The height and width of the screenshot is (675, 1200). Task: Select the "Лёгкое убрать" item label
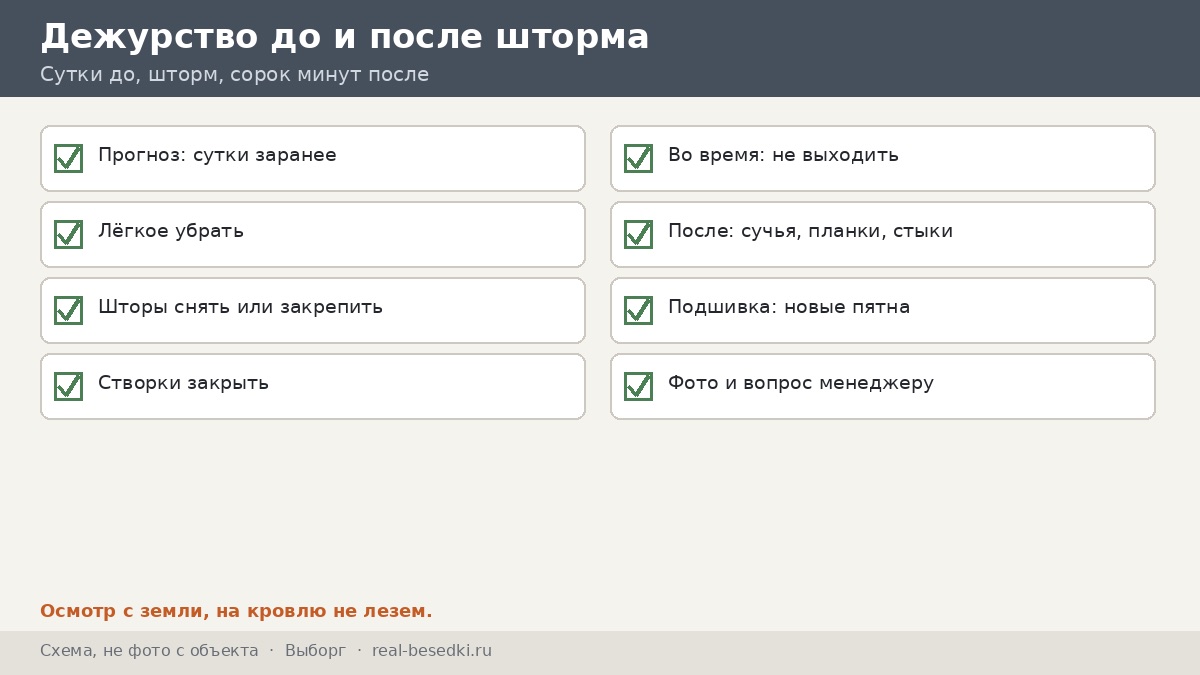171,231
